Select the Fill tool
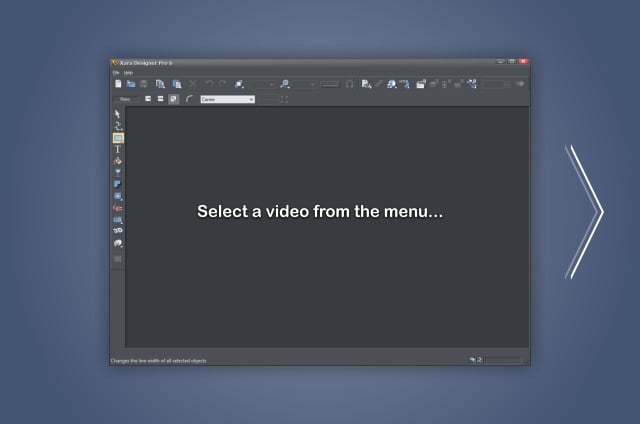 coord(118,161)
